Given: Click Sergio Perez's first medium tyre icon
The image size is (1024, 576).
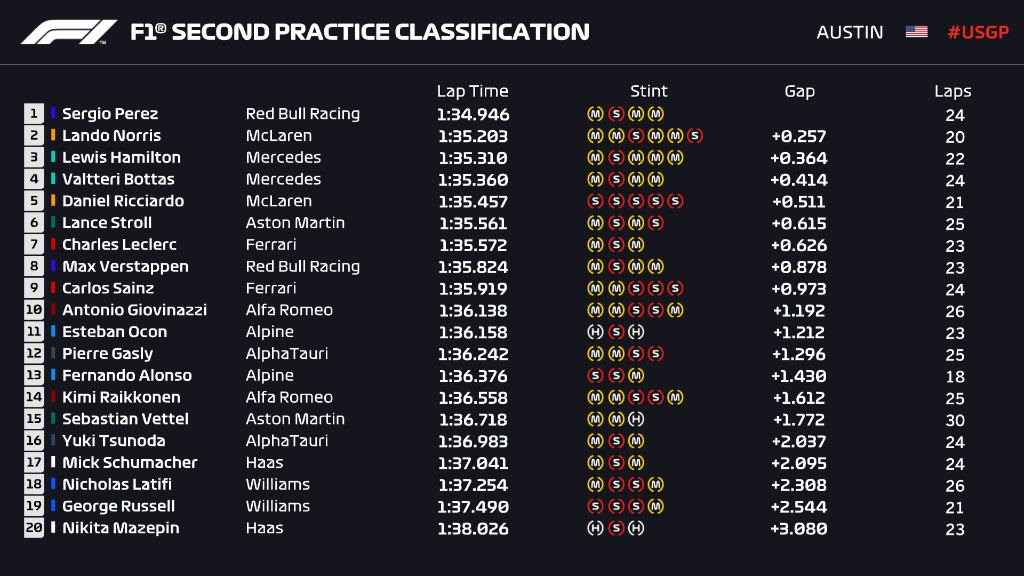Looking at the screenshot, I should [594, 114].
